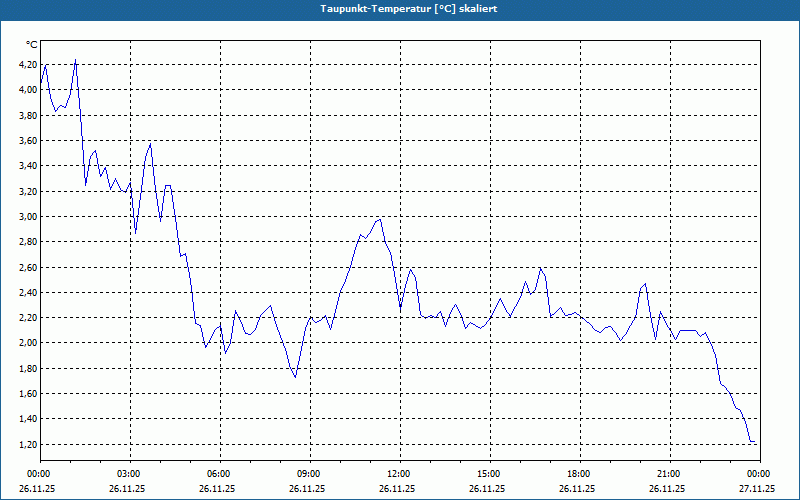Select the 2,20 y-axis value

[x=29, y=318]
